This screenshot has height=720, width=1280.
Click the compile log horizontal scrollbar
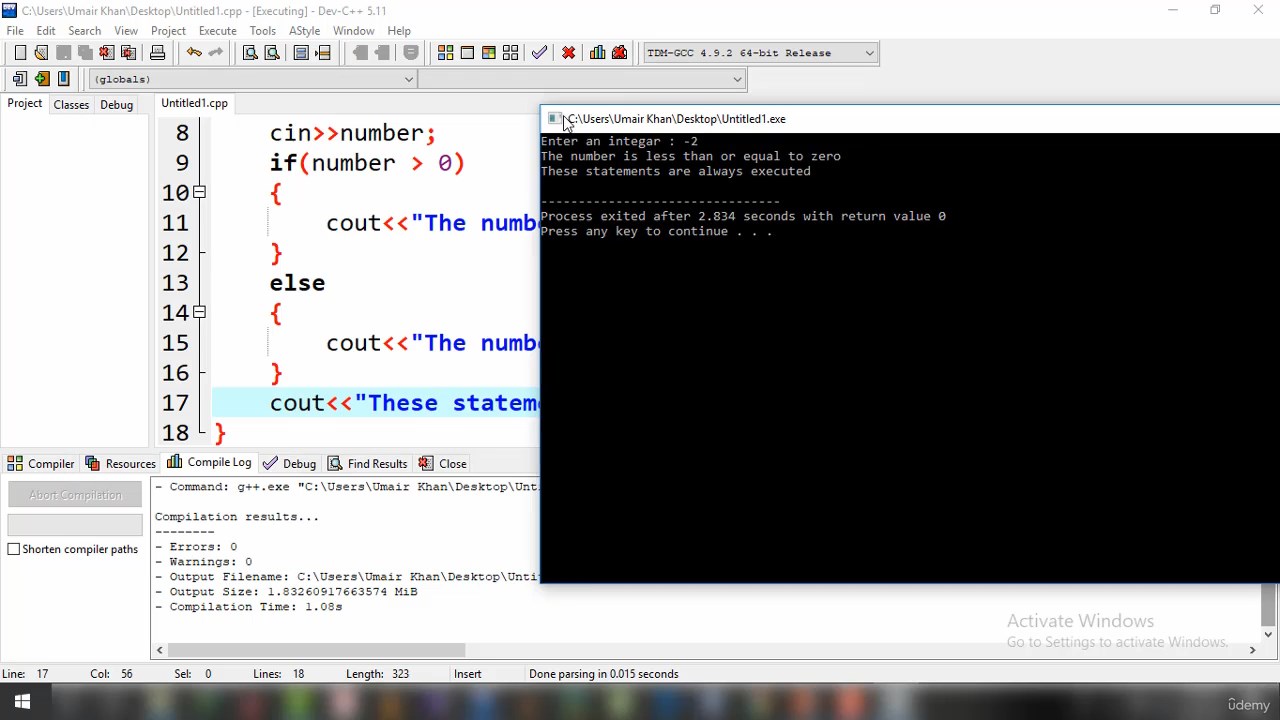coord(315,650)
